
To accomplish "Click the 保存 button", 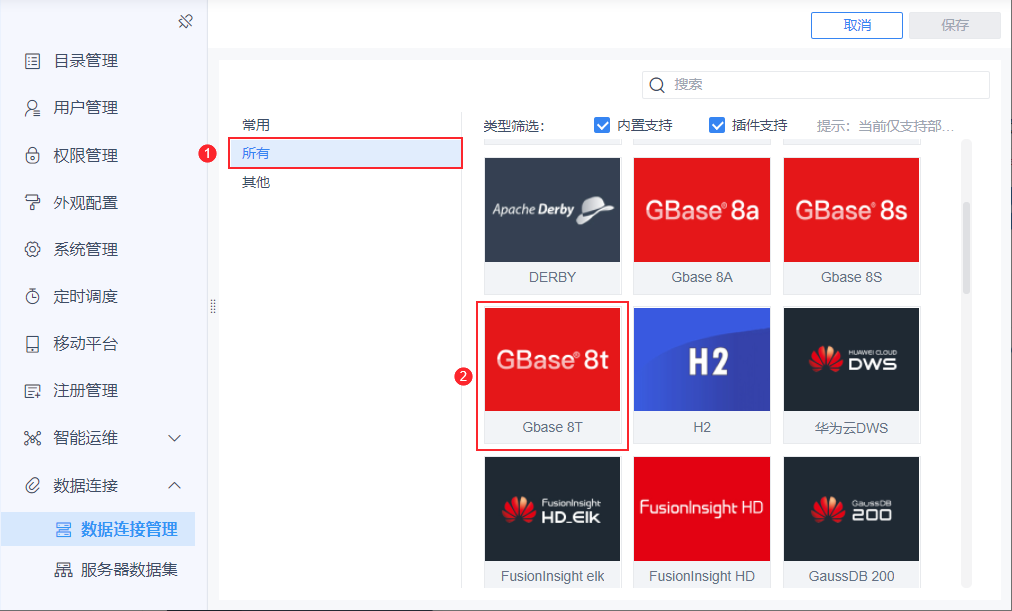I will [x=955, y=25].
